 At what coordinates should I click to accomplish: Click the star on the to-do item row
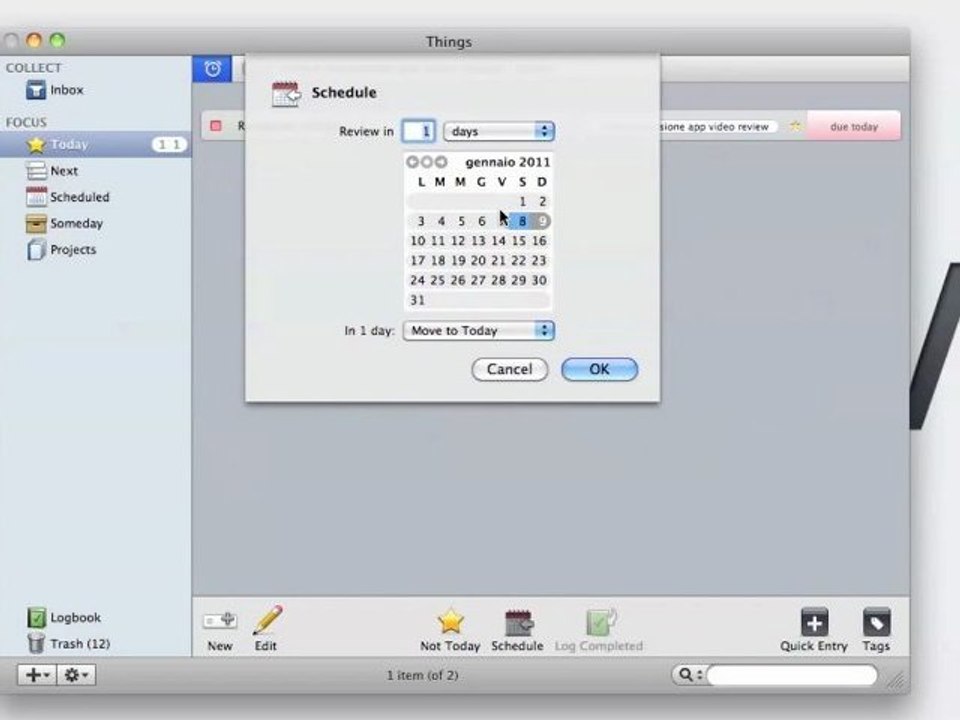tap(795, 126)
